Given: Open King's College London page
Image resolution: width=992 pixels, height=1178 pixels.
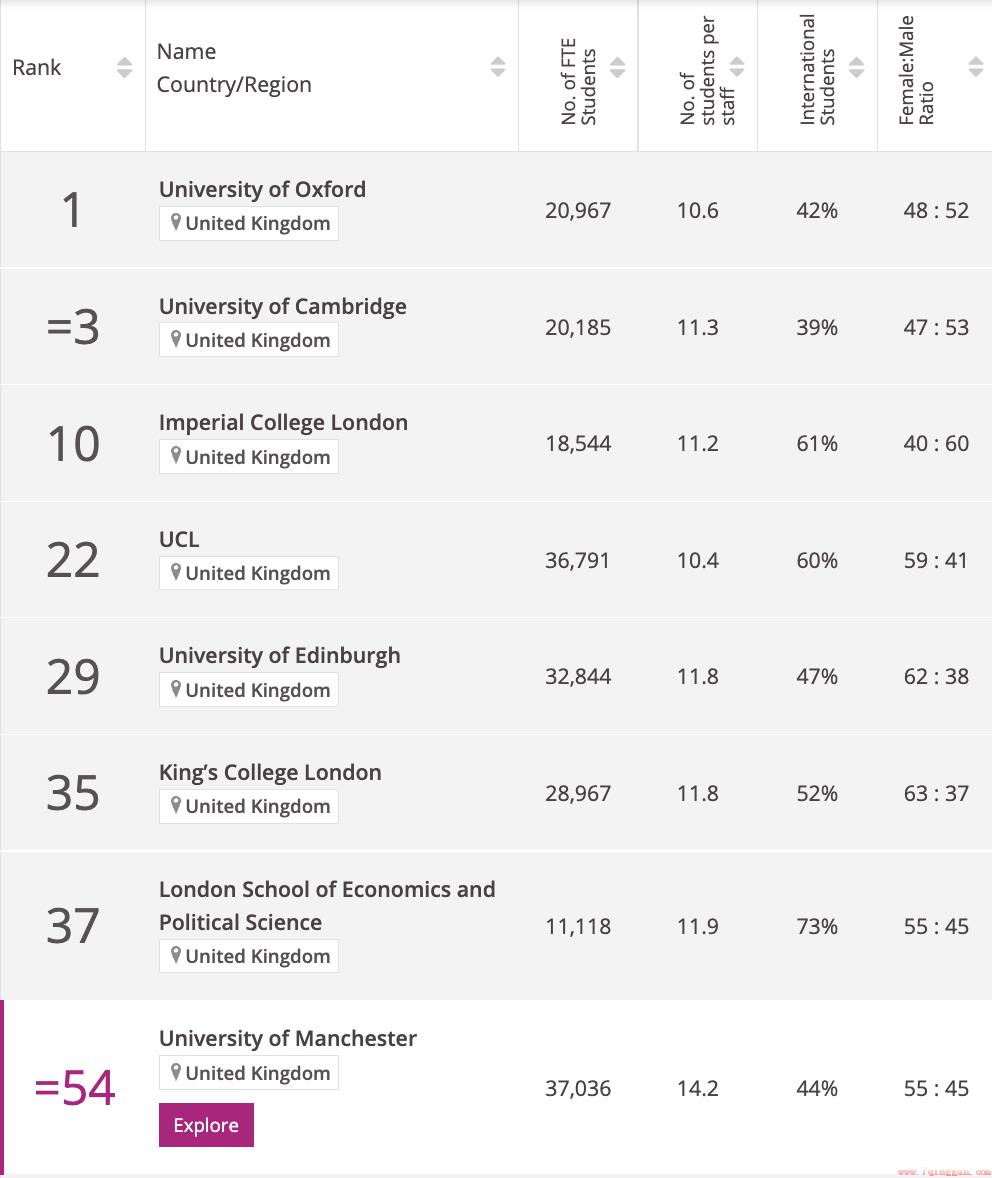Looking at the screenshot, I should click(270, 772).
